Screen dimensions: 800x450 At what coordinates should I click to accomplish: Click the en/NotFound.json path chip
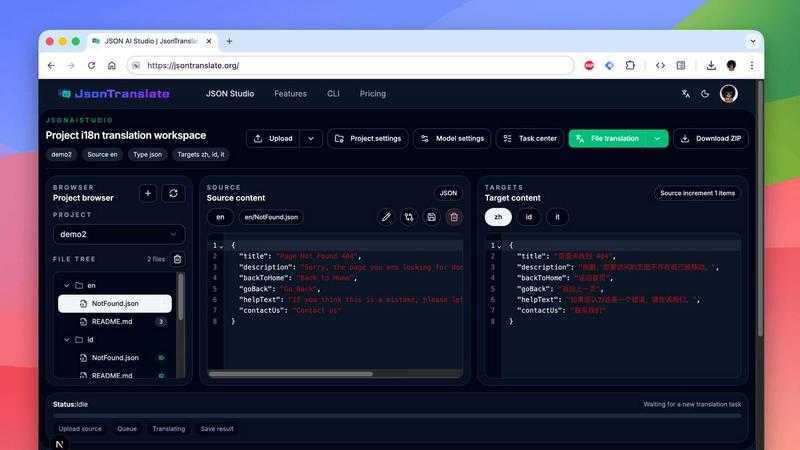[x=271, y=217]
